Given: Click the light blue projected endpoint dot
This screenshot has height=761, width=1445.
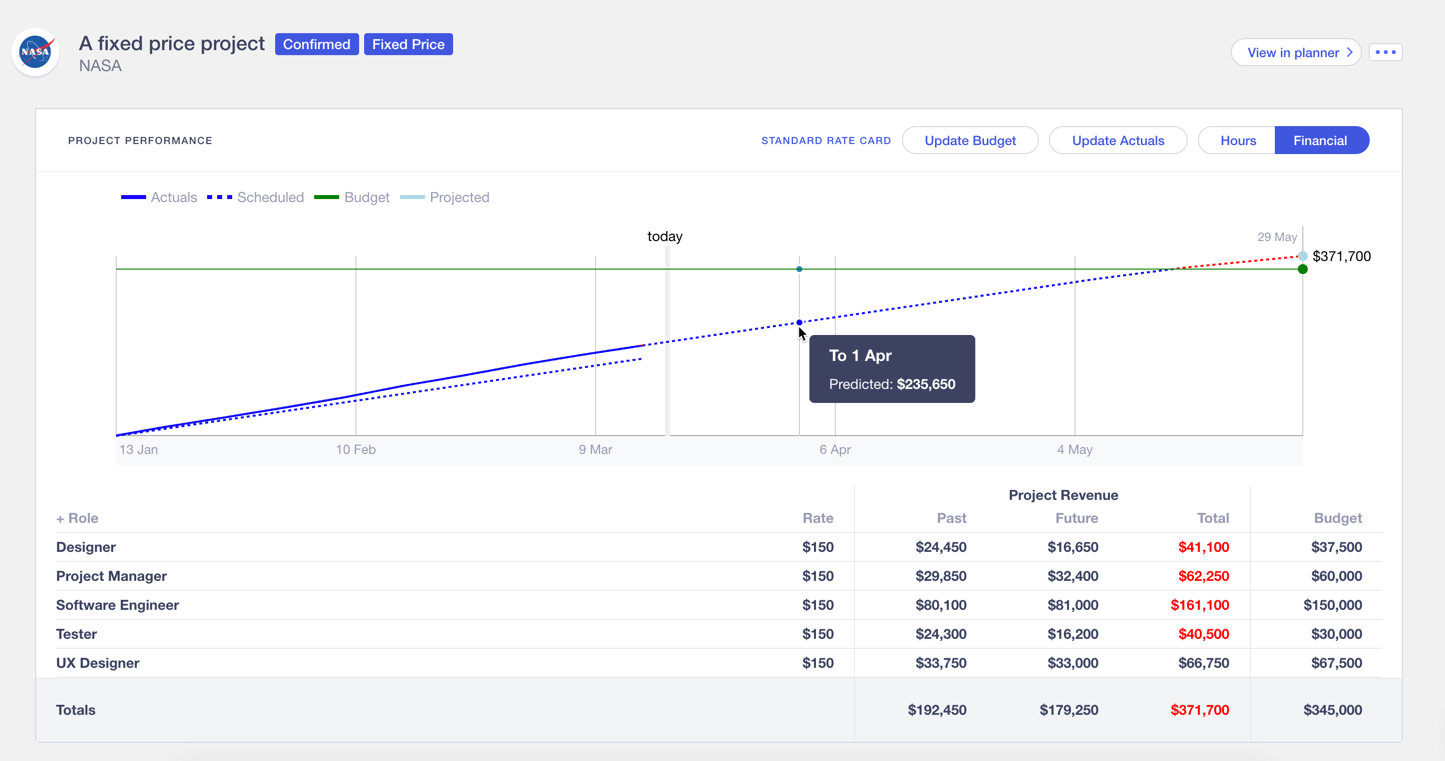Looking at the screenshot, I should pos(1302,257).
